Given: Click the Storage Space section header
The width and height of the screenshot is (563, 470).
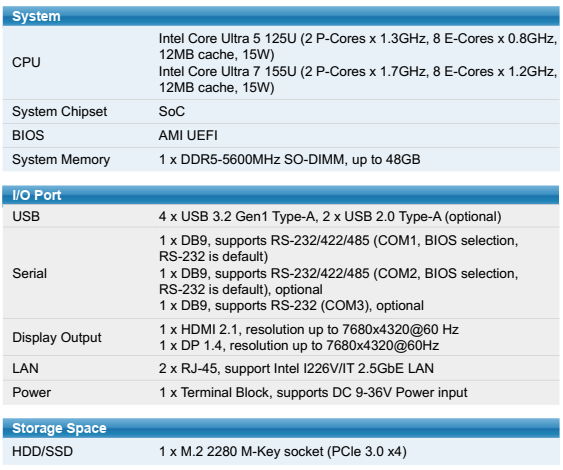Looking at the screenshot, I should [x=281, y=428].
